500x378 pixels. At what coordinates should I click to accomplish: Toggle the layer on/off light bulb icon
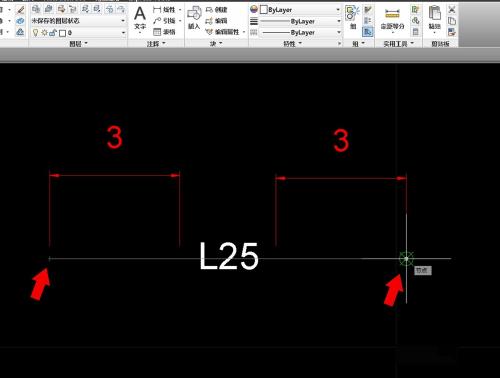[x=35, y=33]
